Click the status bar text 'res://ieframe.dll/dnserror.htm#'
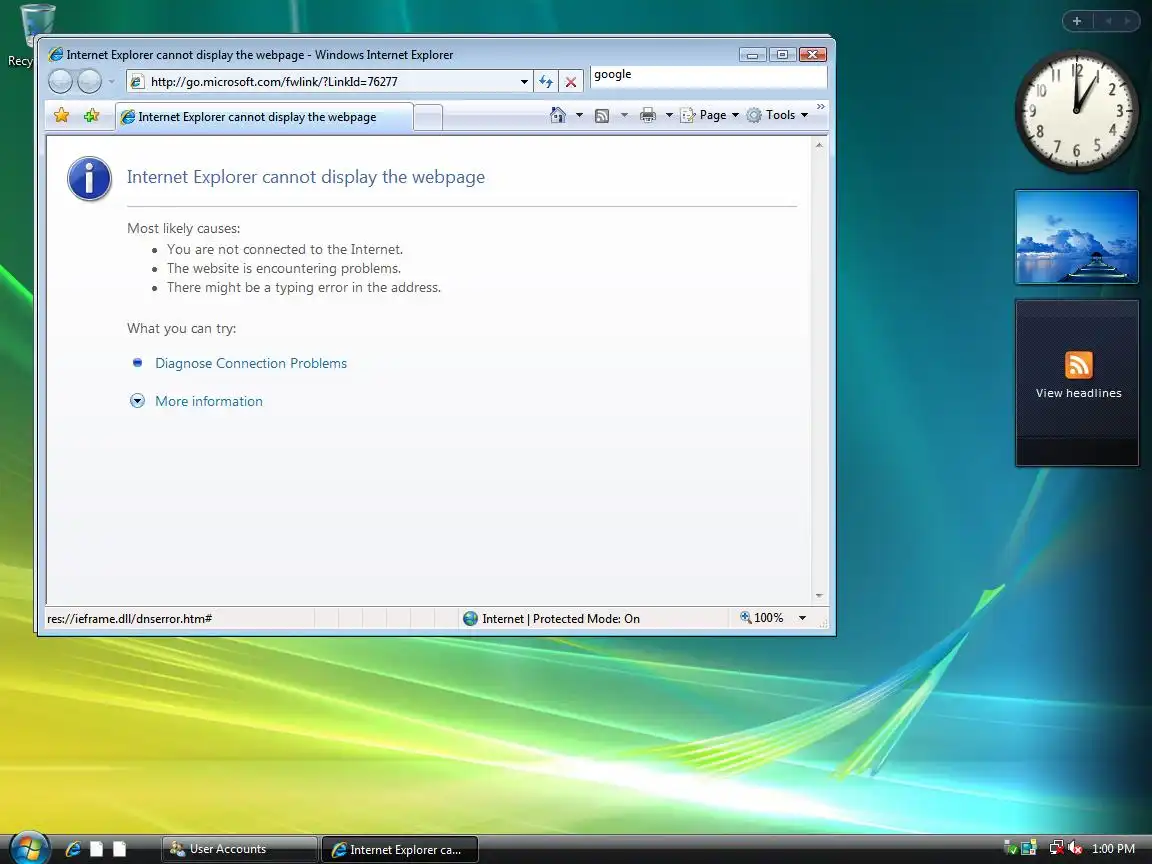Viewport: 1152px width, 864px height. [x=129, y=619]
